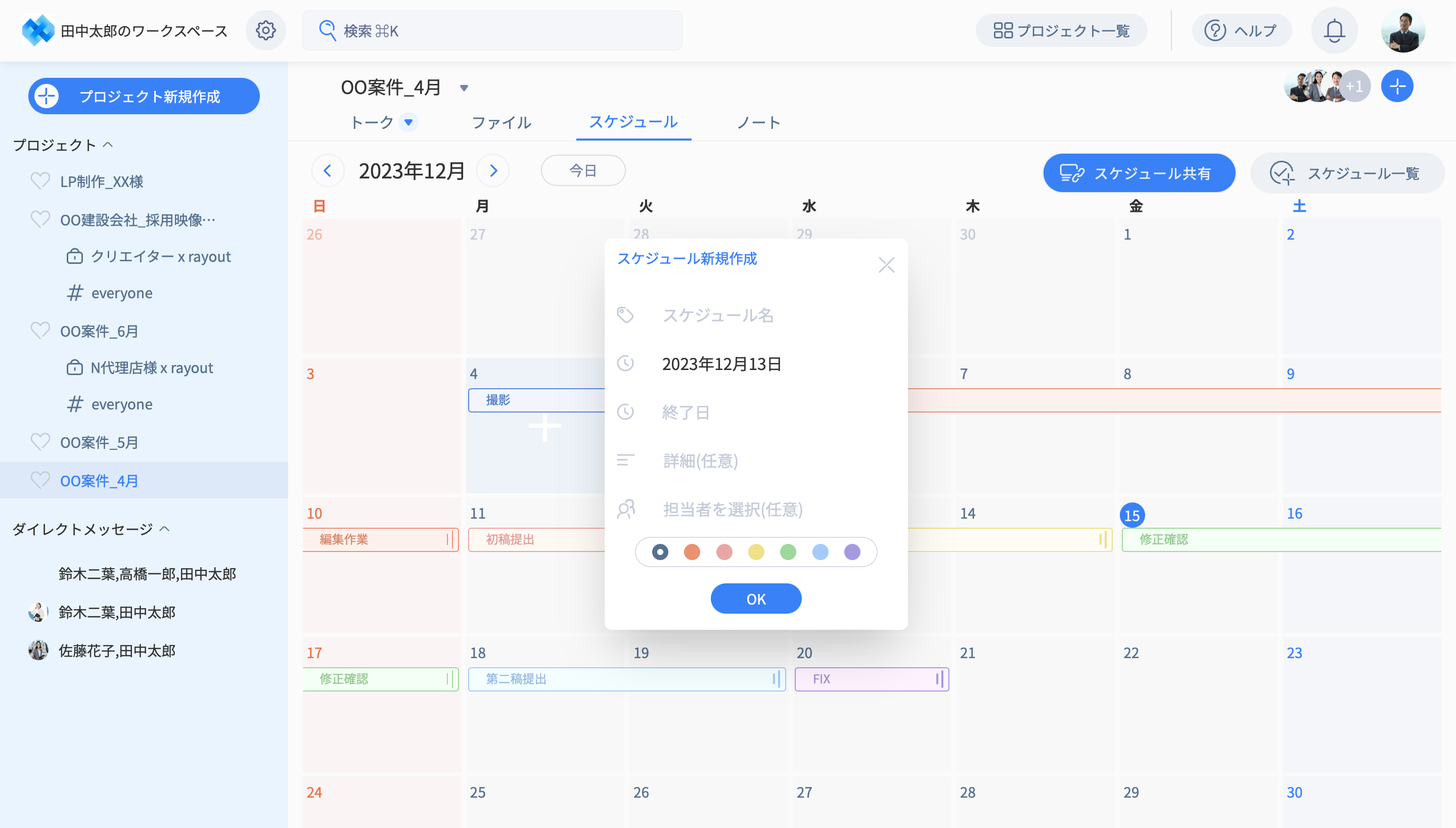Image resolution: width=1456 pixels, height=828 pixels.
Task: Switch to the ノート tab
Action: tap(758, 122)
